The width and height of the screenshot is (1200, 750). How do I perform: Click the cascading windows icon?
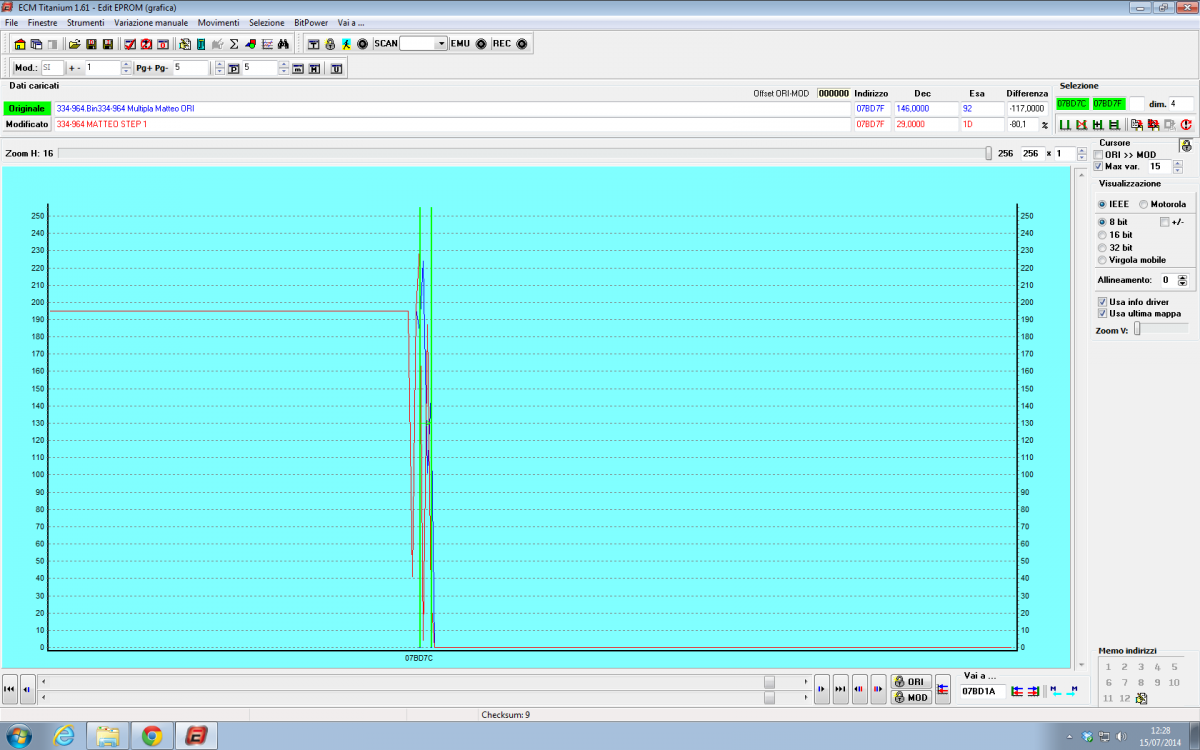tap(36, 44)
